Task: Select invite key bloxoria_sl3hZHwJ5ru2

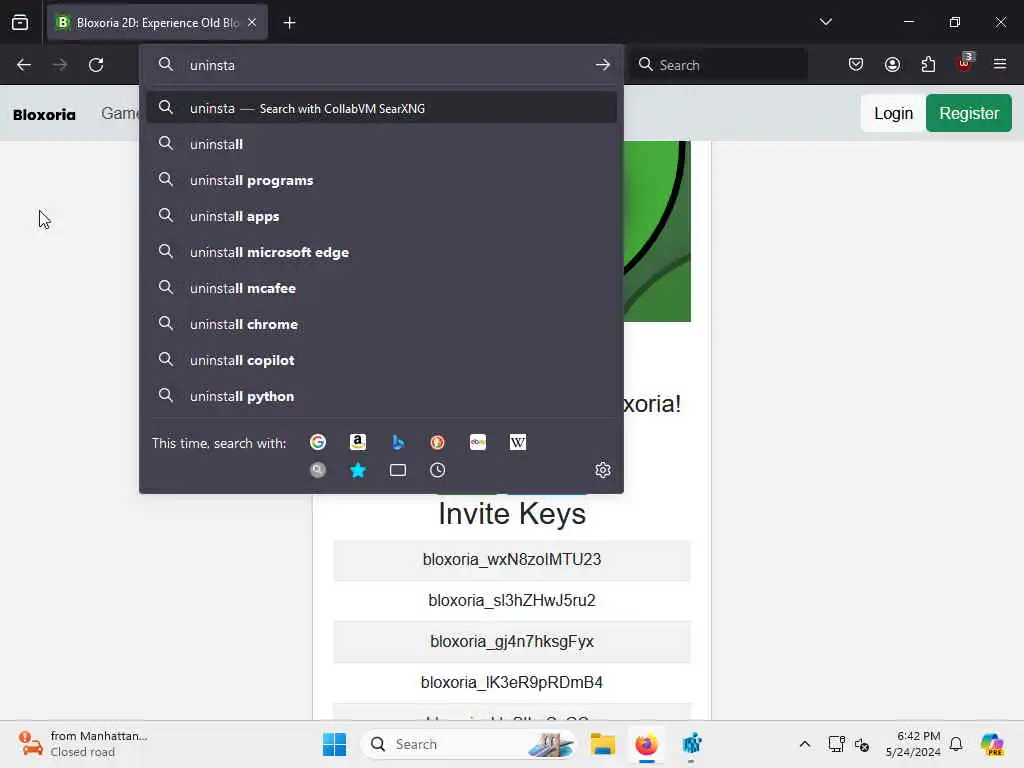Action: coord(512,600)
